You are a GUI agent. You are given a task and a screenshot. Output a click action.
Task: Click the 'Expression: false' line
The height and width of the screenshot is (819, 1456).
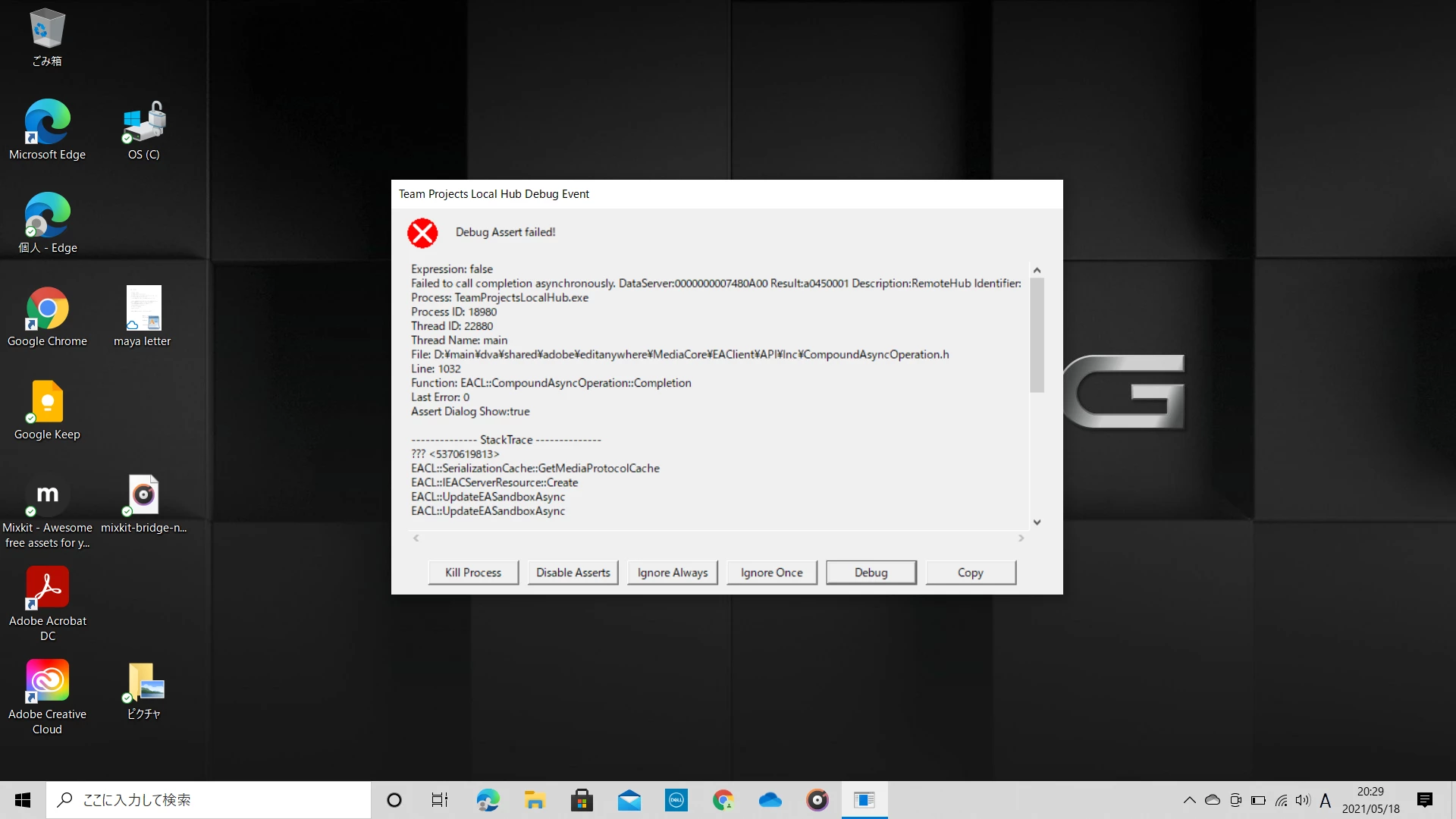pos(452,269)
